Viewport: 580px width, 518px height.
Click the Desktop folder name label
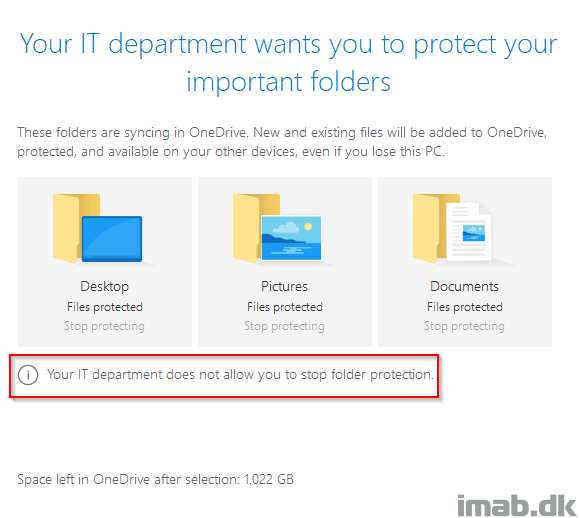(105, 286)
